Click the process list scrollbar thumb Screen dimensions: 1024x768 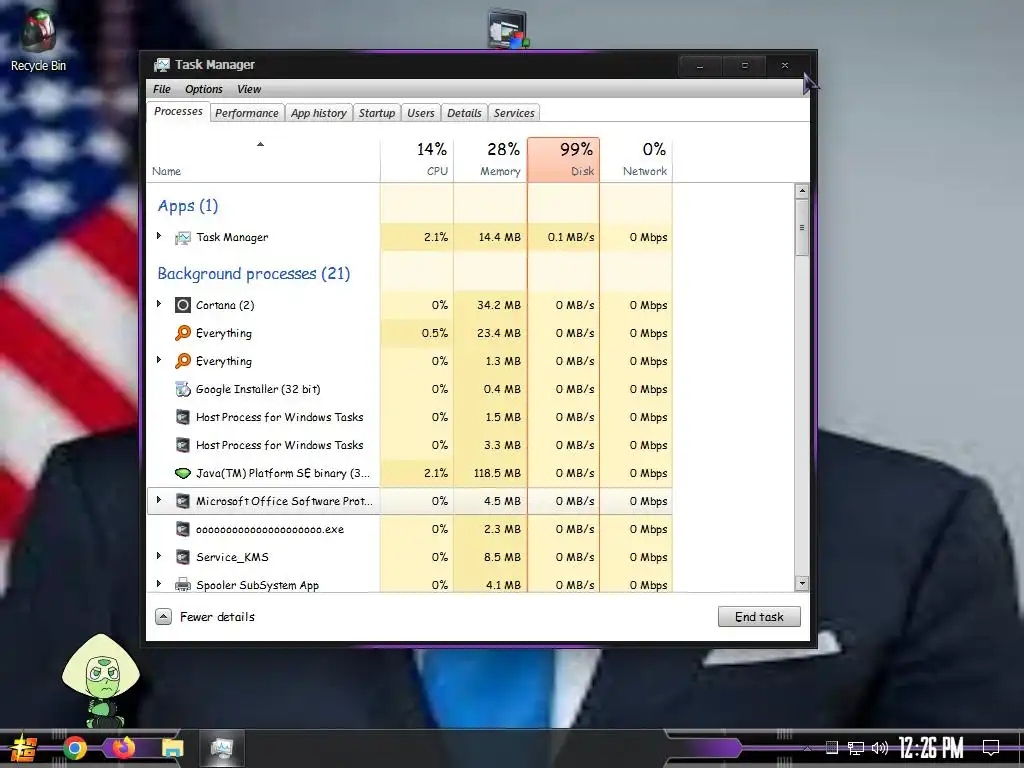point(802,227)
